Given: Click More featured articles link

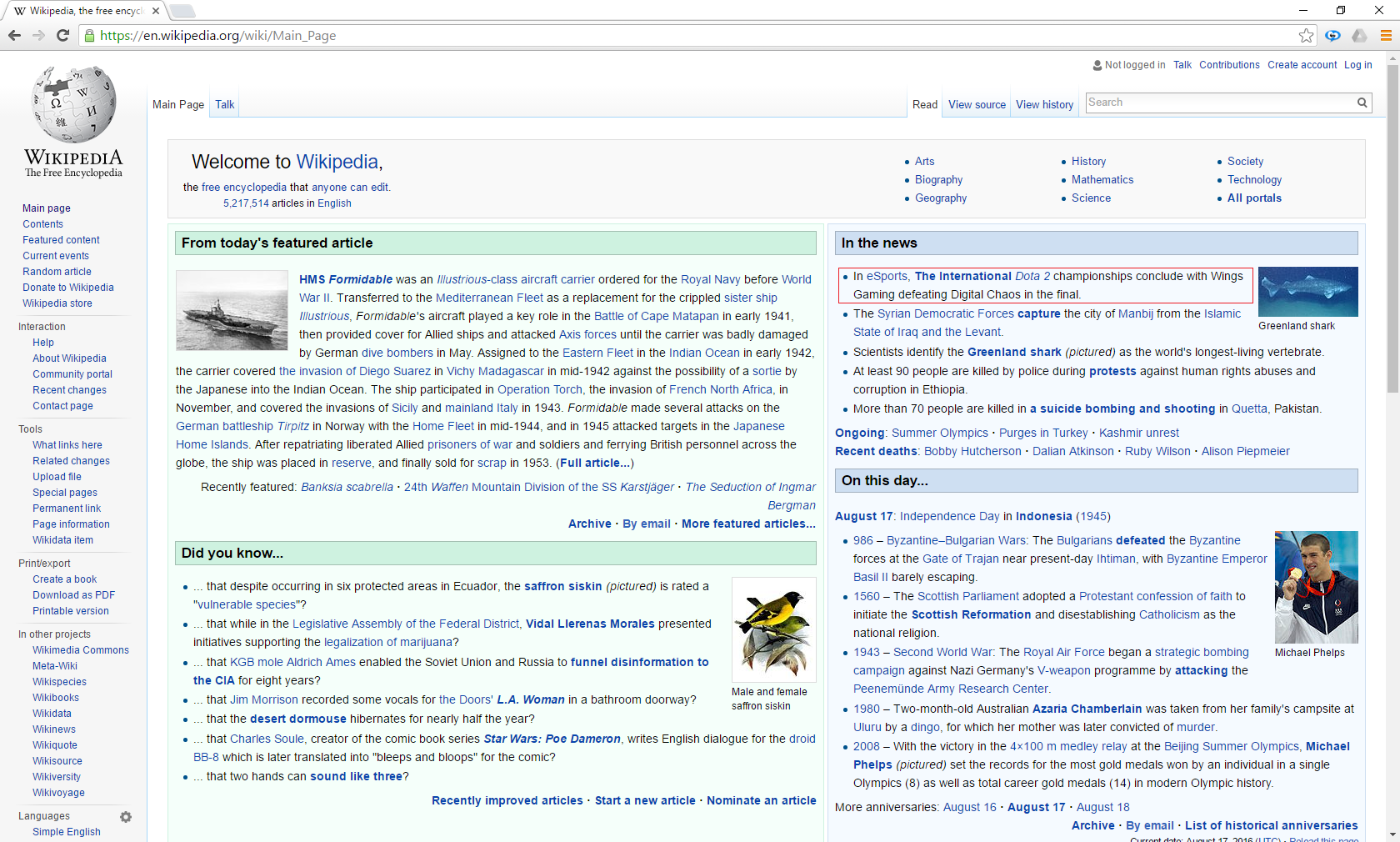Looking at the screenshot, I should click(748, 524).
